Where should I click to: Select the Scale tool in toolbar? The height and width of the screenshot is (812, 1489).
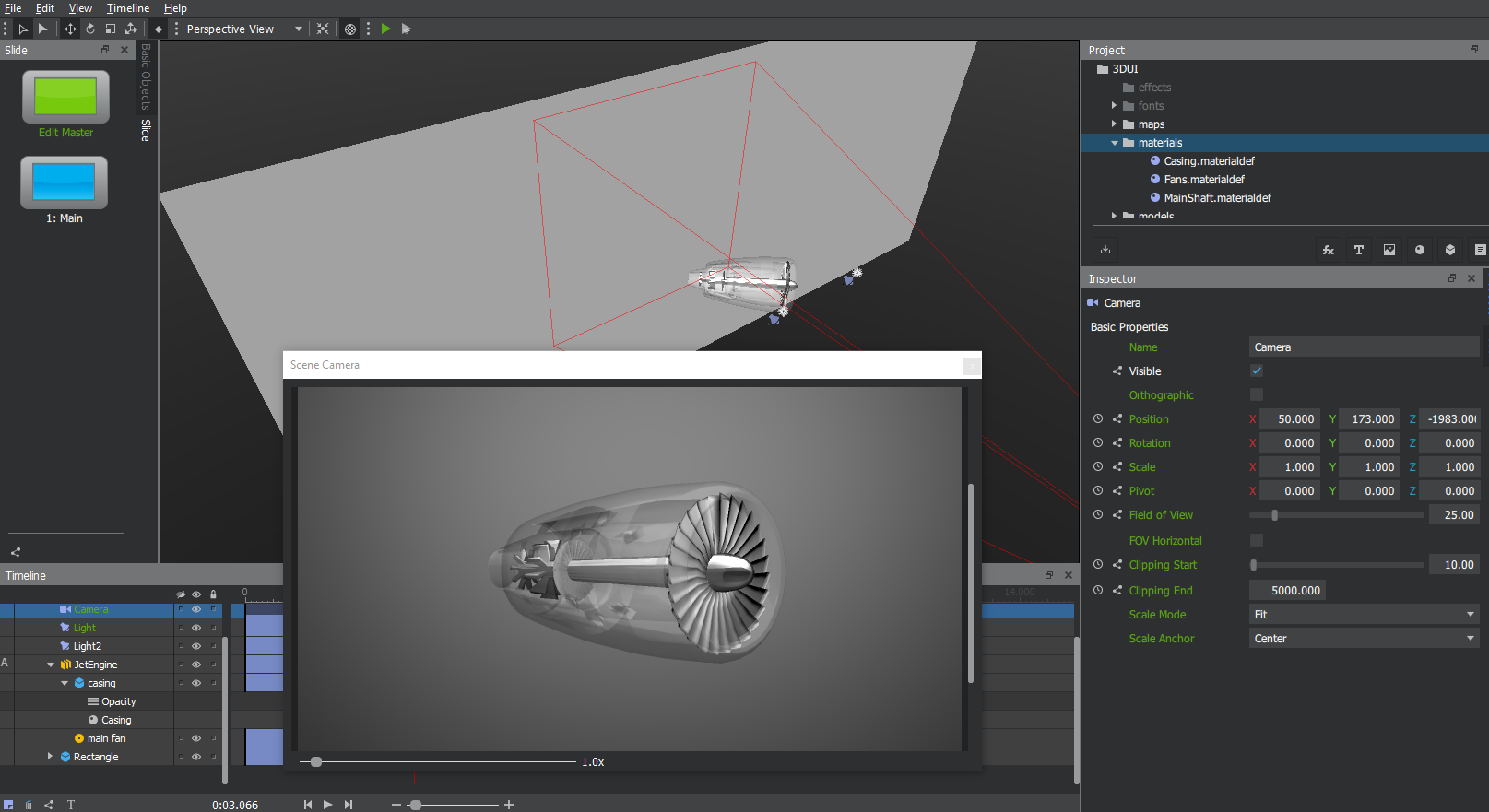(x=111, y=29)
